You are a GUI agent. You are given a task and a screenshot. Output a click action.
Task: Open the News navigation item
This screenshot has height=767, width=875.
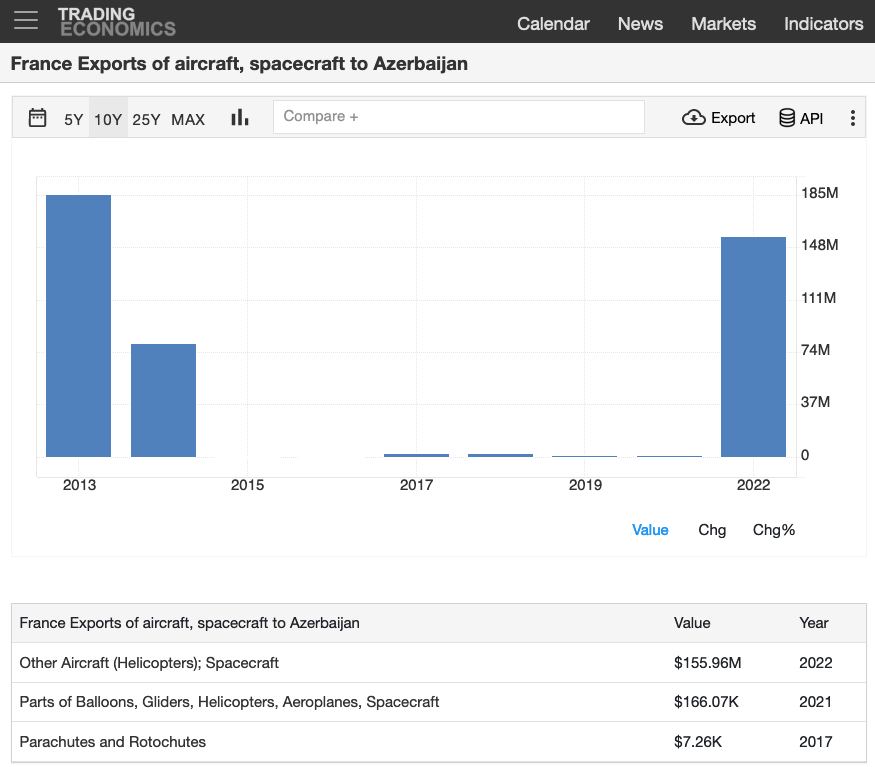point(640,23)
